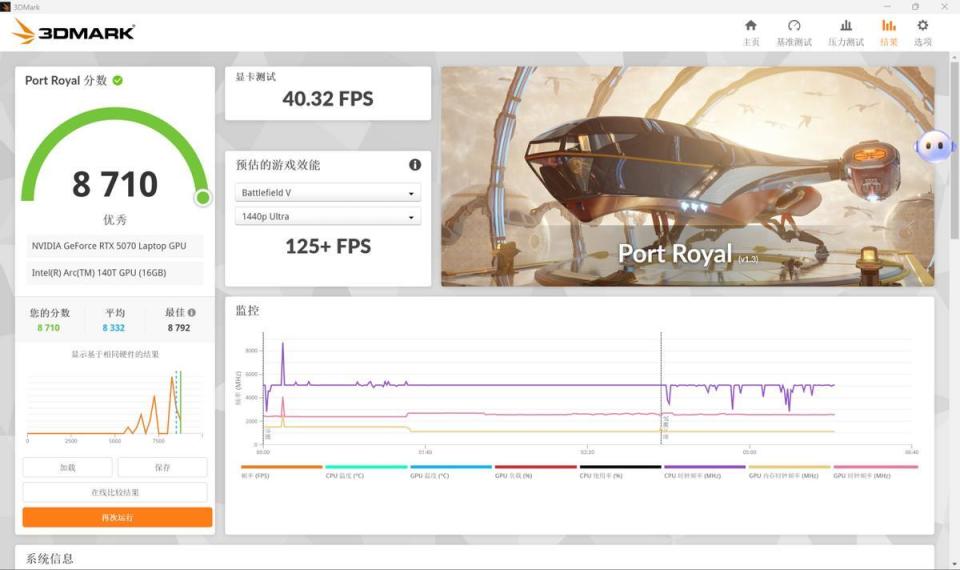Click the green 8 710 under 您的分数

48,328
